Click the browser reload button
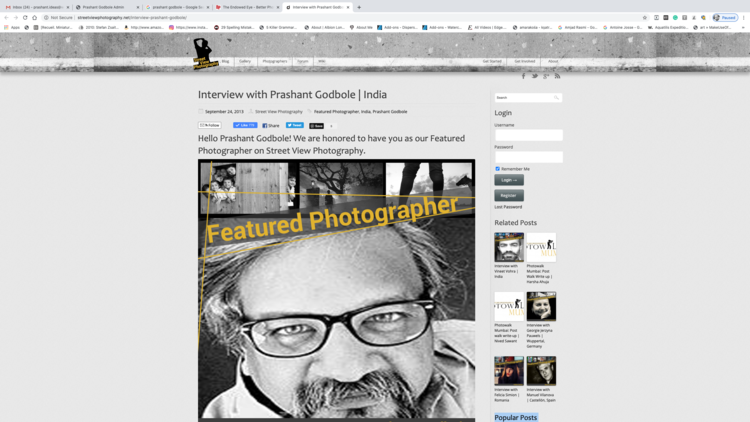 (25, 17)
